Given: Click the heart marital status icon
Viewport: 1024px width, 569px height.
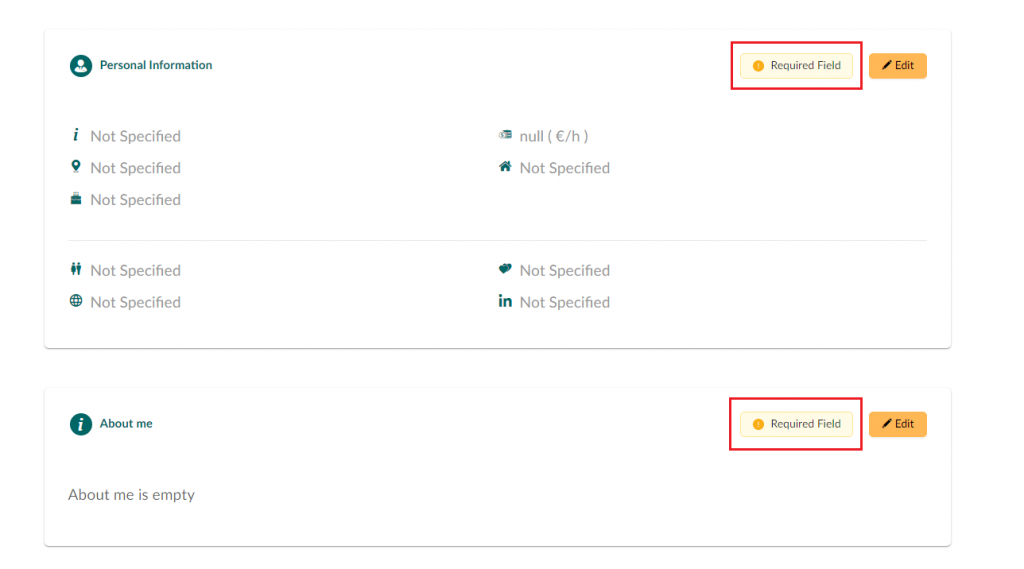Looking at the screenshot, I should [x=505, y=268].
